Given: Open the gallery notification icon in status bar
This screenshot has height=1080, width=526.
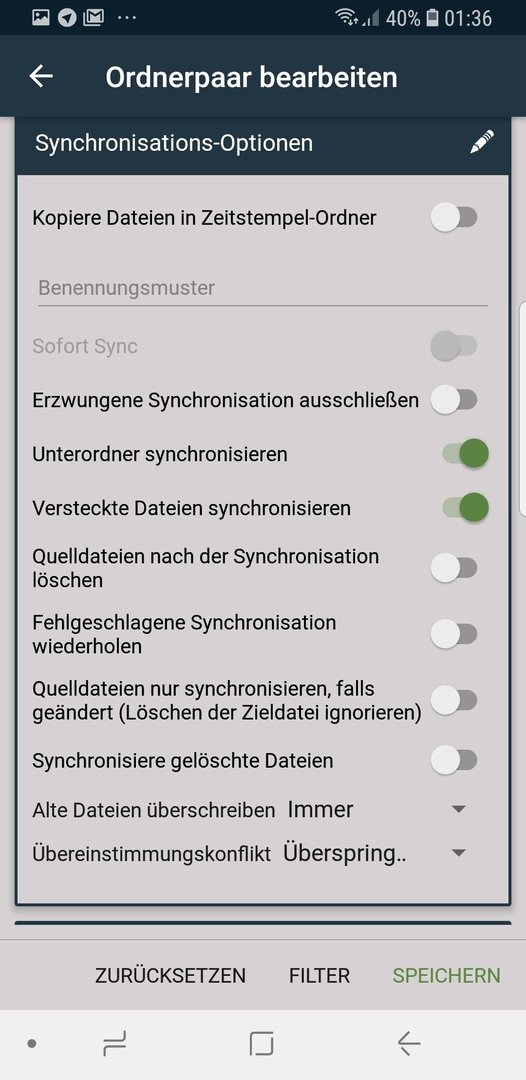Looking at the screenshot, I should (41, 17).
